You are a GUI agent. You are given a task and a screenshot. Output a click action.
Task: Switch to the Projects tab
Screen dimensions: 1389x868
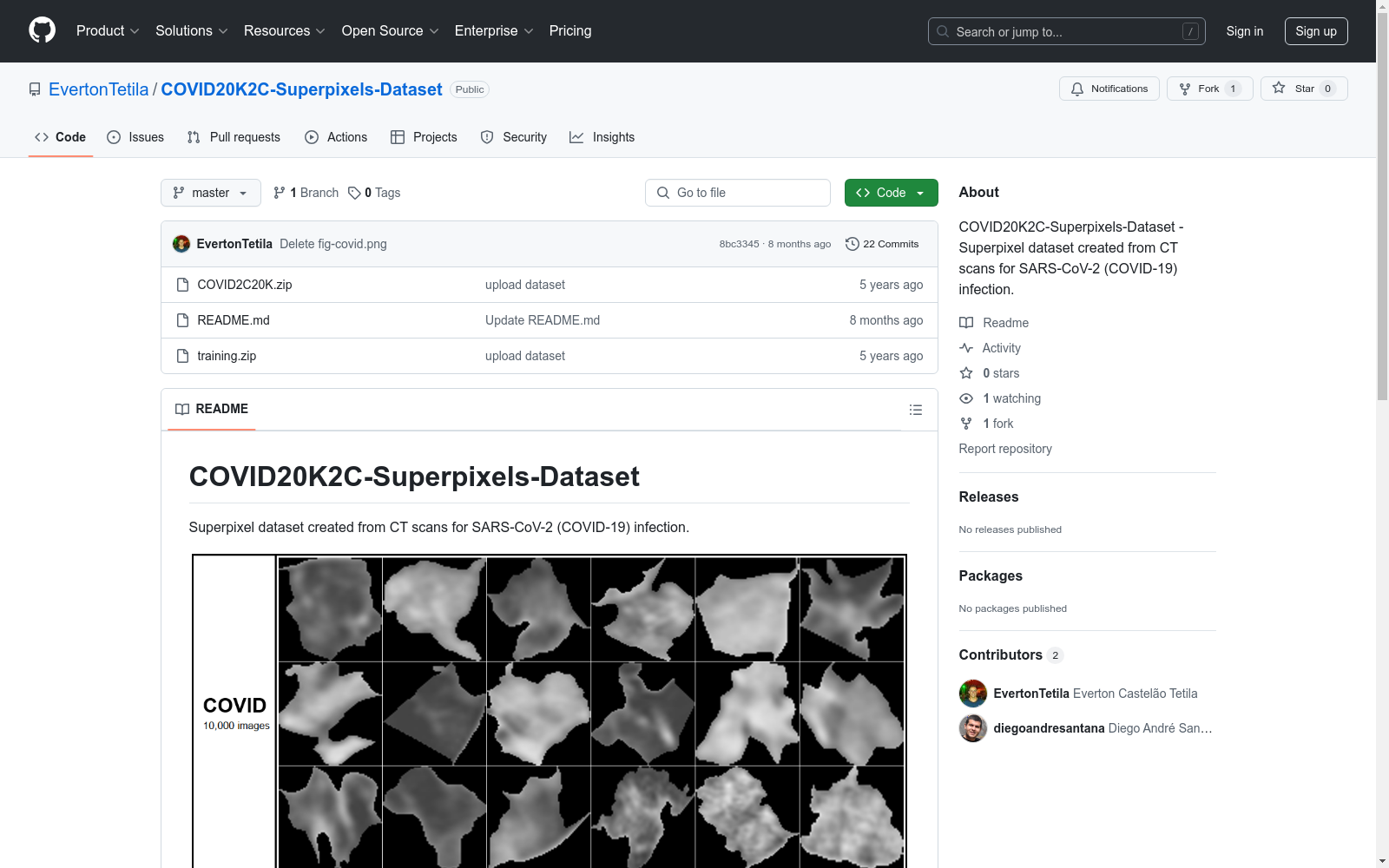point(424,137)
